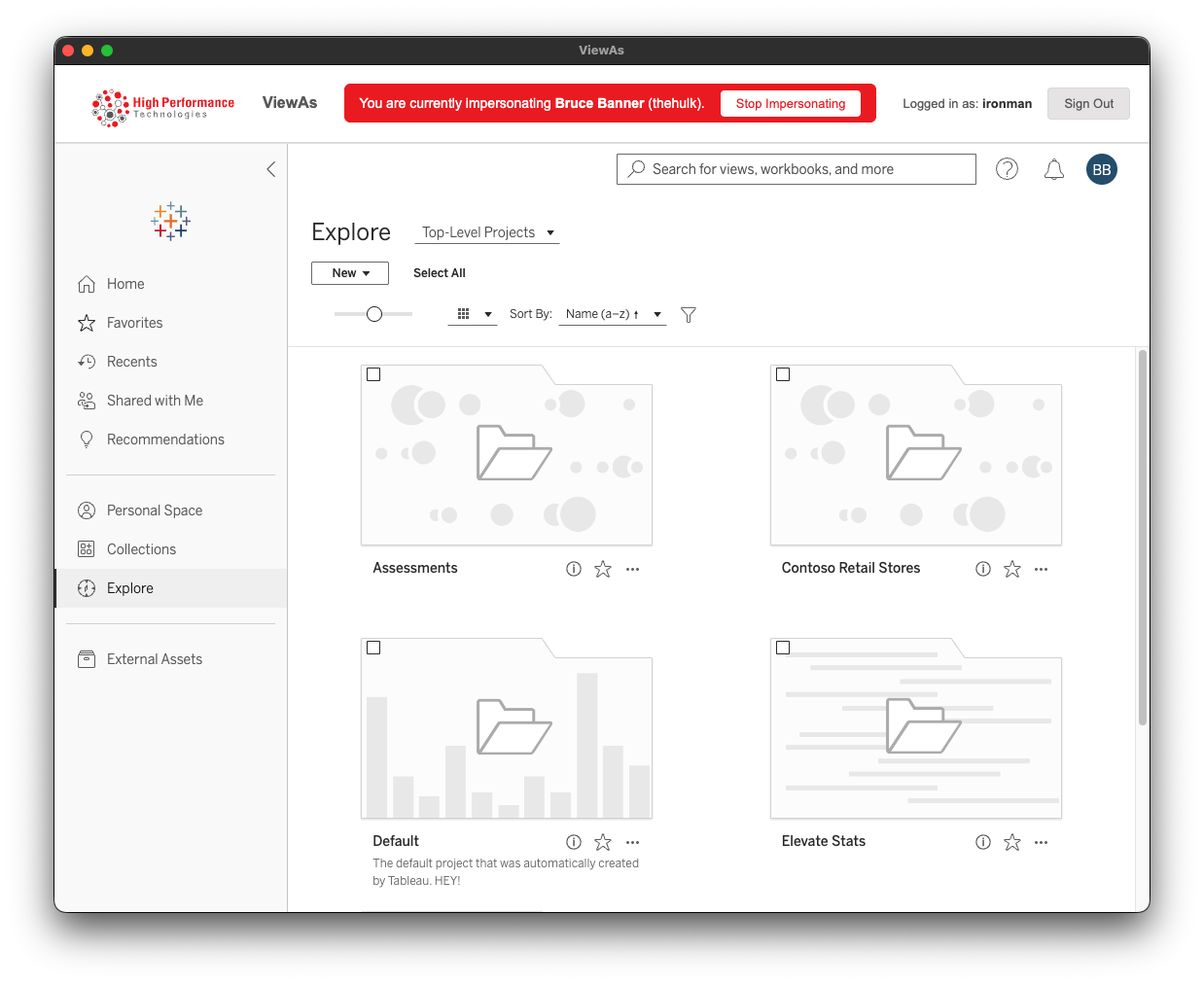Click the Stop Impersonating button
Image resolution: width=1204 pixels, height=984 pixels.
coord(791,103)
